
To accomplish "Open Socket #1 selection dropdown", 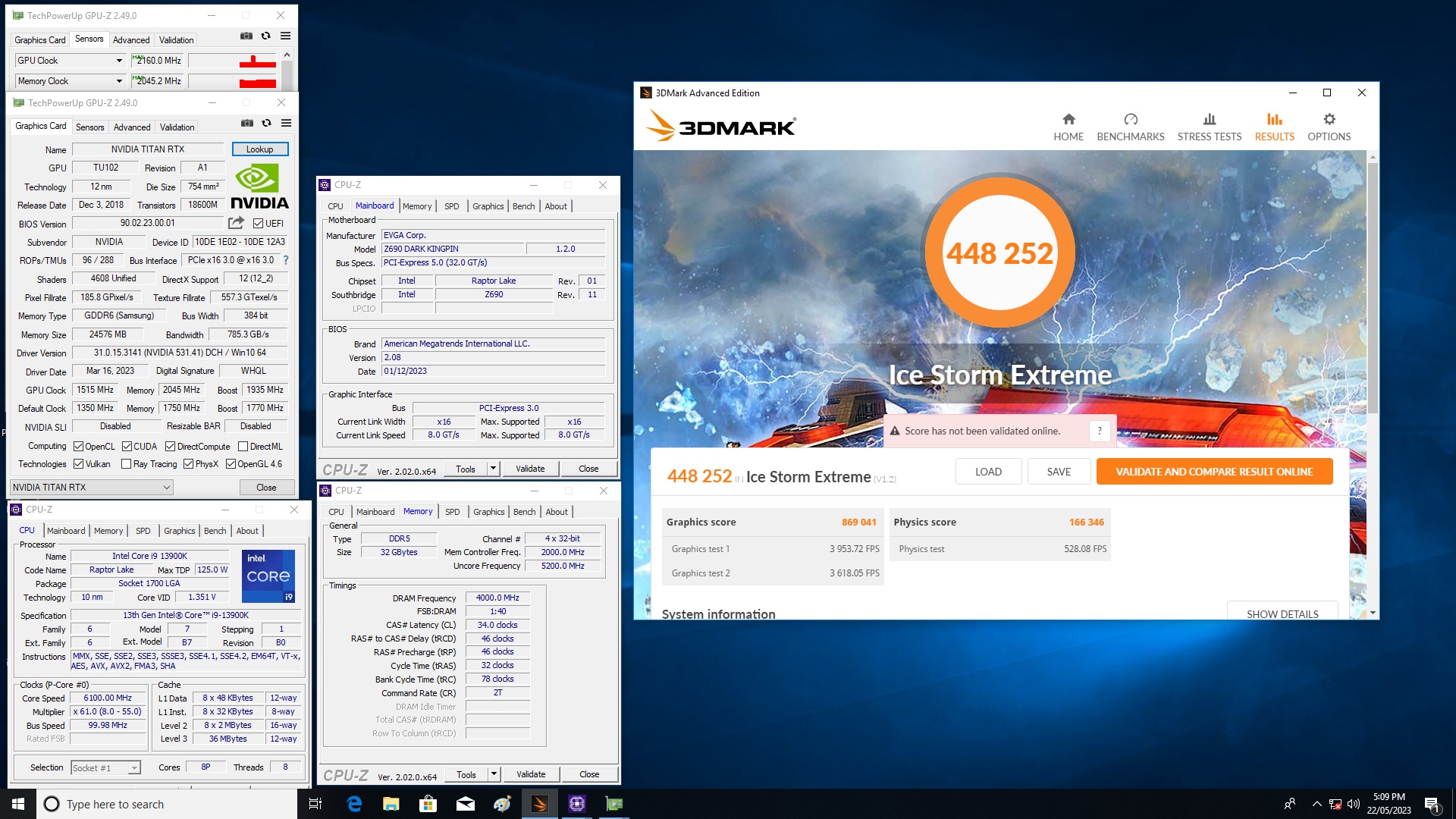I will pos(106,767).
